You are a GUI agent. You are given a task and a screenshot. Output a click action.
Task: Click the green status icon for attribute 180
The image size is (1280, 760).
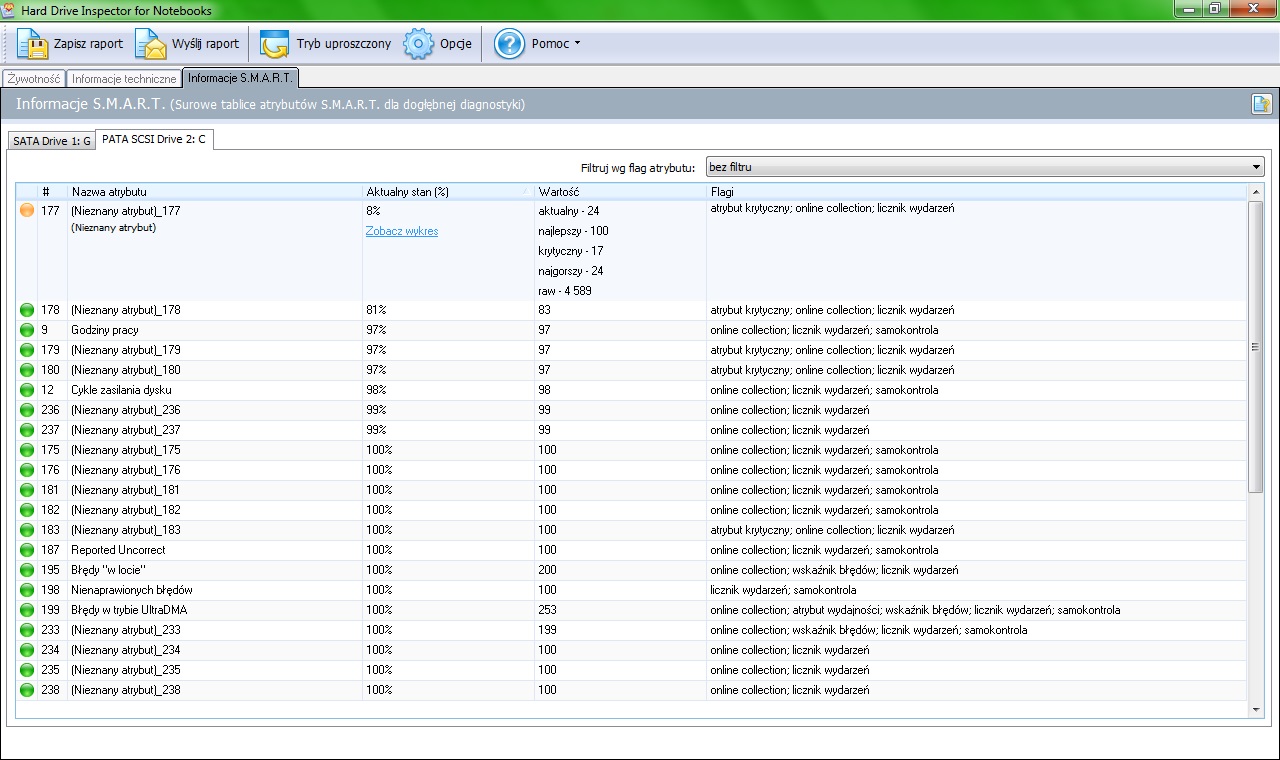[x=27, y=370]
